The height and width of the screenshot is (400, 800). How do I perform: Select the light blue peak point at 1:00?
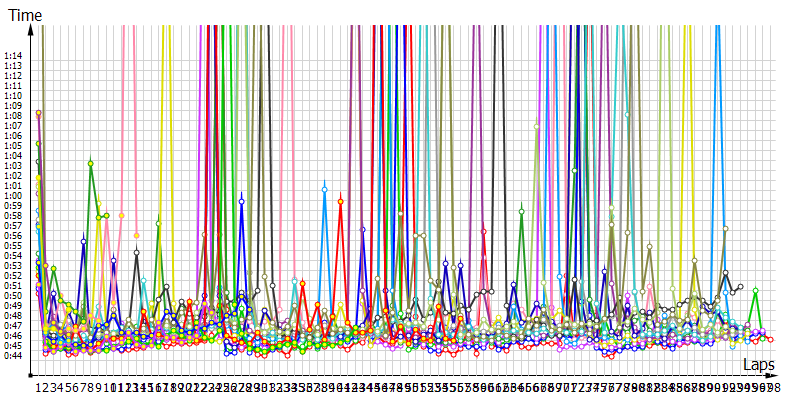click(324, 189)
